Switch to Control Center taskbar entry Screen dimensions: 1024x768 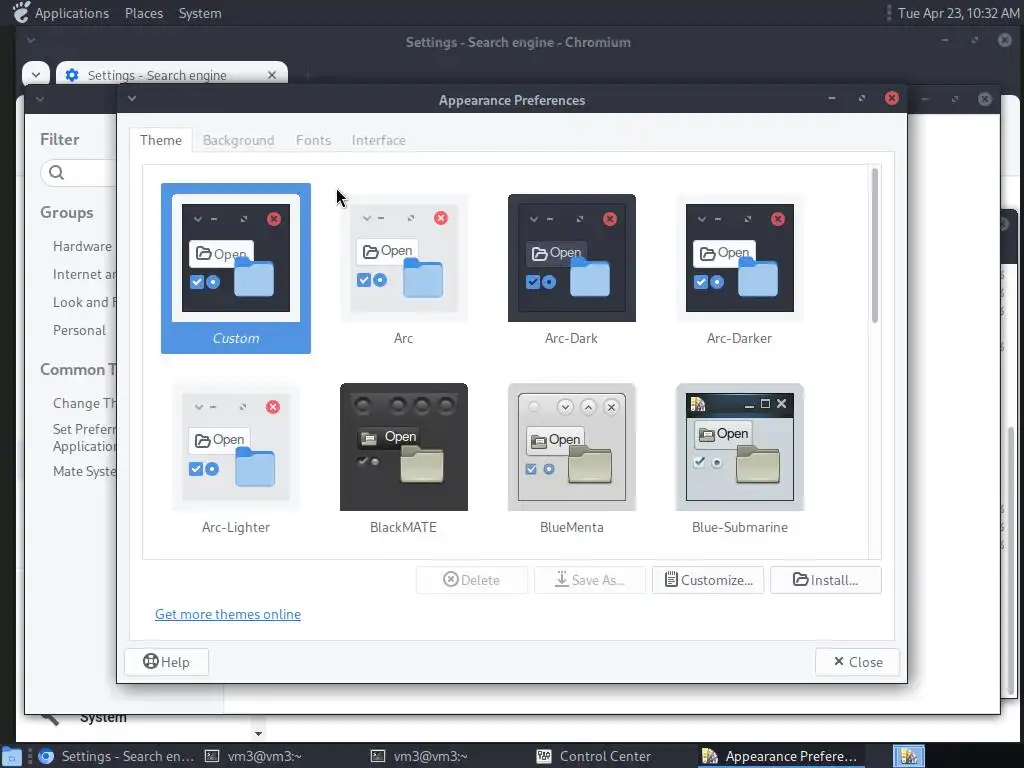coord(595,756)
